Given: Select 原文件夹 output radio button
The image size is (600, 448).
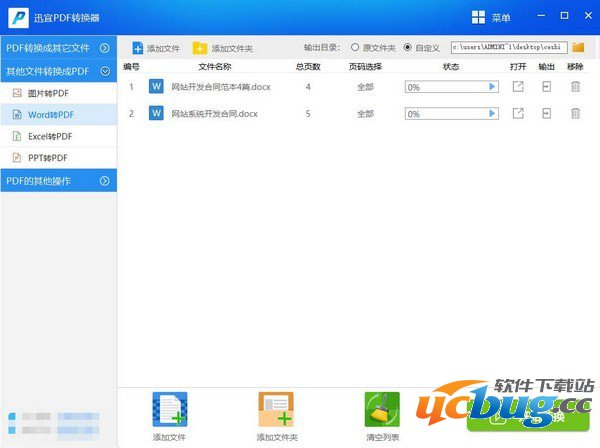Looking at the screenshot, I should tap(355, 47).
